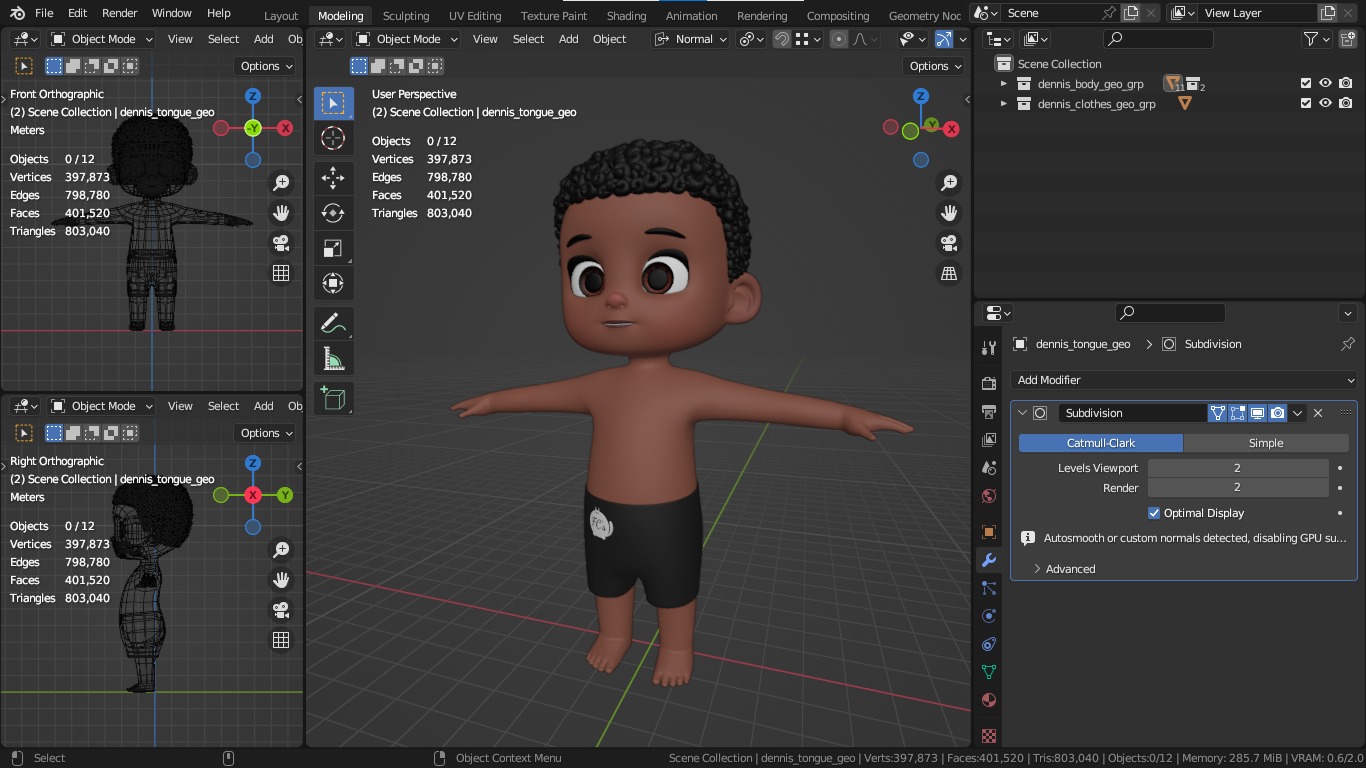Viewport: 1366px width, 768px height.
Task: Open the View Layer properties tab
Action: 989,440
